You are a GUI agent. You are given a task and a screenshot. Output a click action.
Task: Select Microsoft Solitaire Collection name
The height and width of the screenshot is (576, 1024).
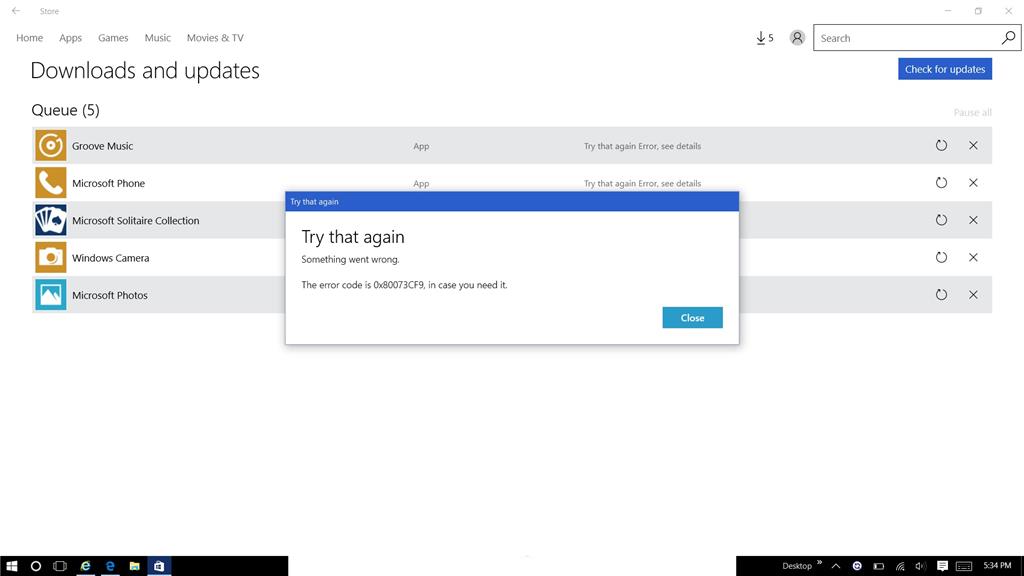pos(136,220)
